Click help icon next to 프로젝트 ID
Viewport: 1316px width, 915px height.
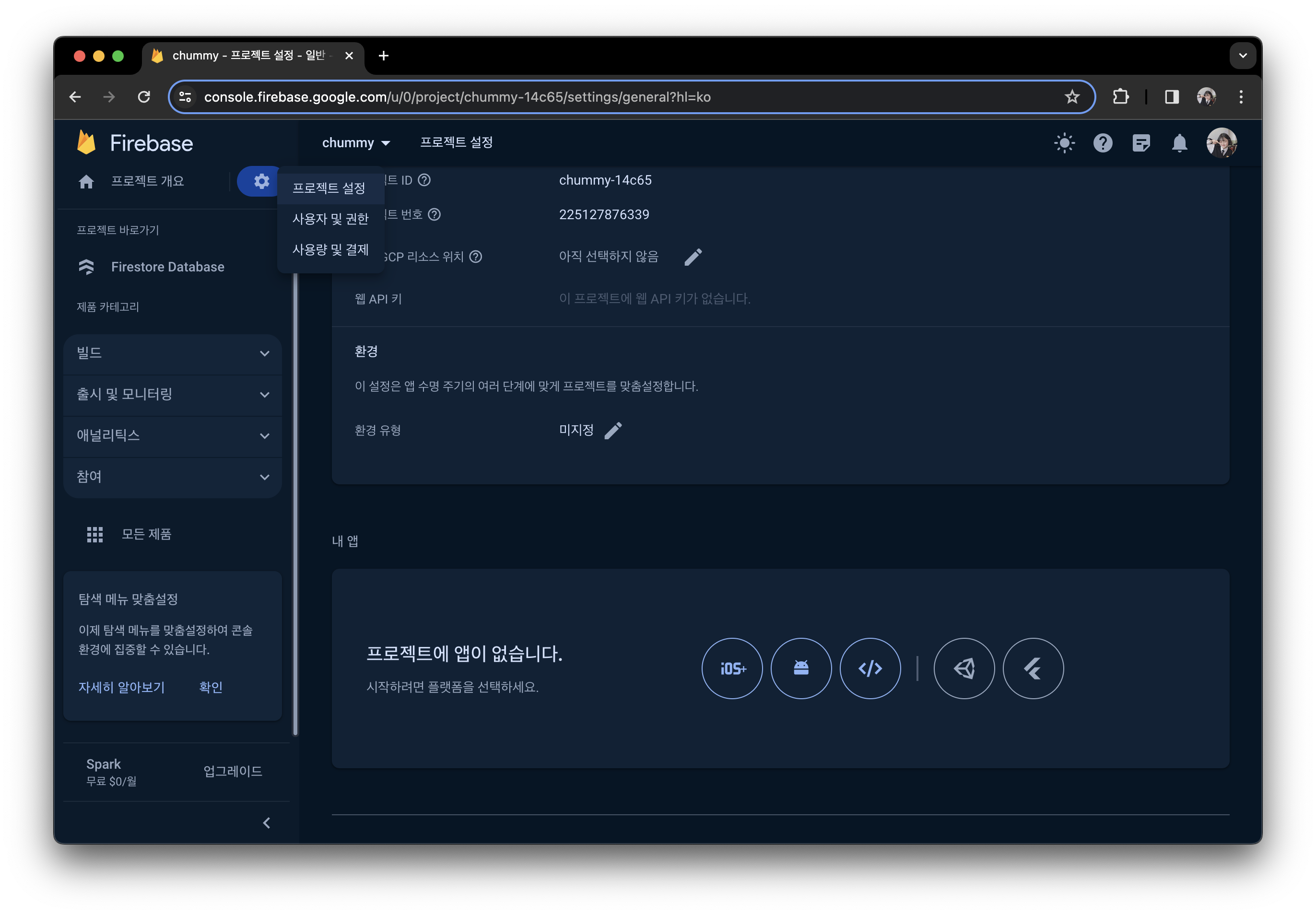(x=424, y=180)
